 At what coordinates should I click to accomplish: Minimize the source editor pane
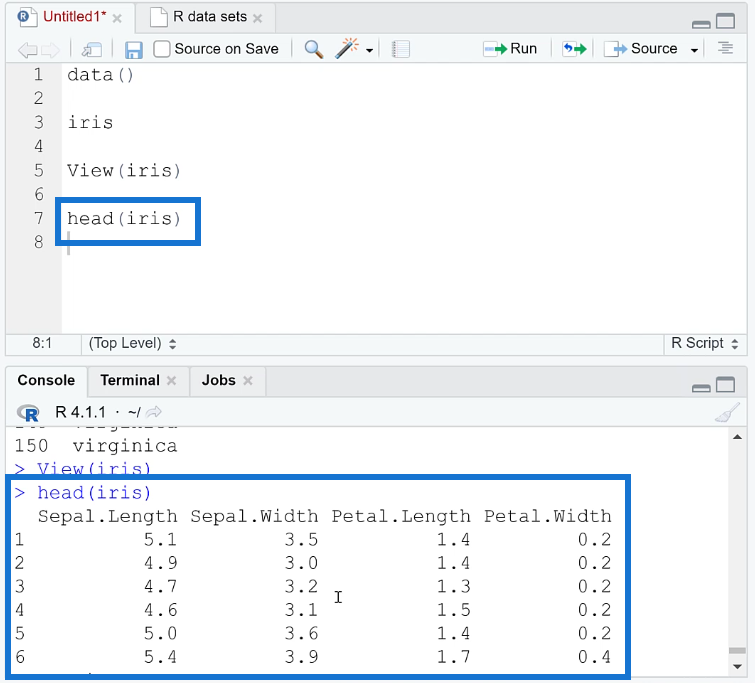pyautogui.click(x=701, y=25)
